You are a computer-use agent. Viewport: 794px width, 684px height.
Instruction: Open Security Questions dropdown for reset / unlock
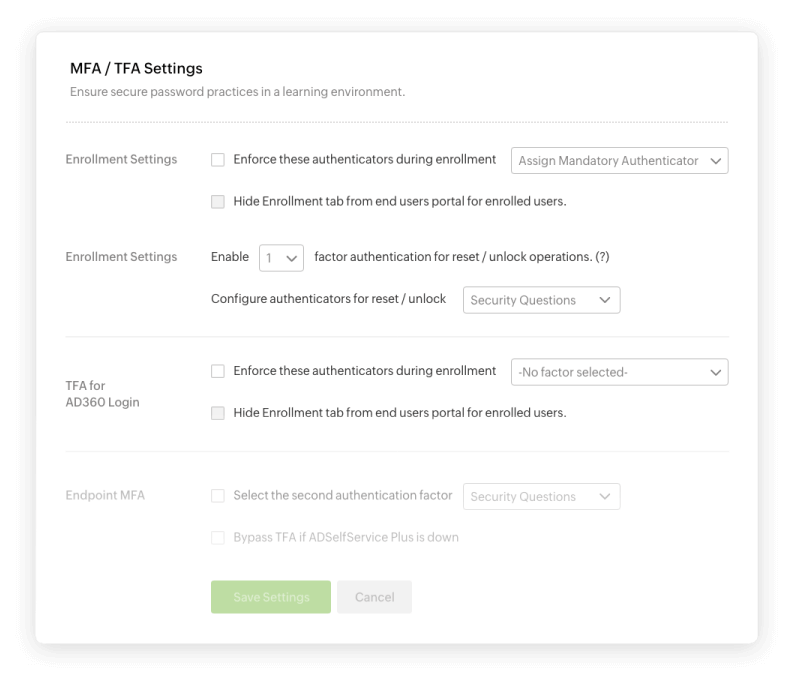541,300
